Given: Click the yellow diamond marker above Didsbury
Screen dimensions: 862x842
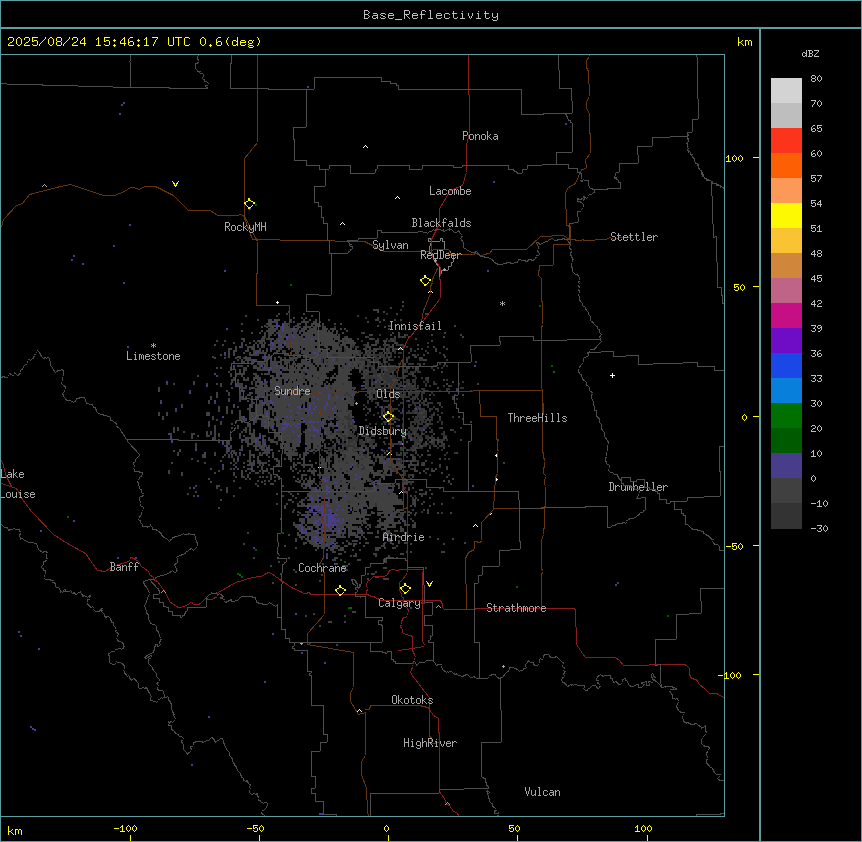Looking at the screenshot, I should coord(389,417).
